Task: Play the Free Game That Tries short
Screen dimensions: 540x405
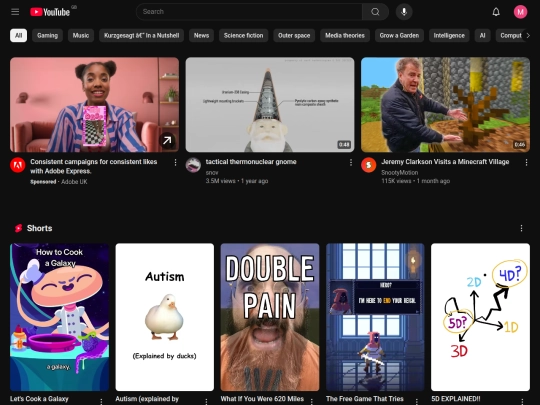Action: 375,317
